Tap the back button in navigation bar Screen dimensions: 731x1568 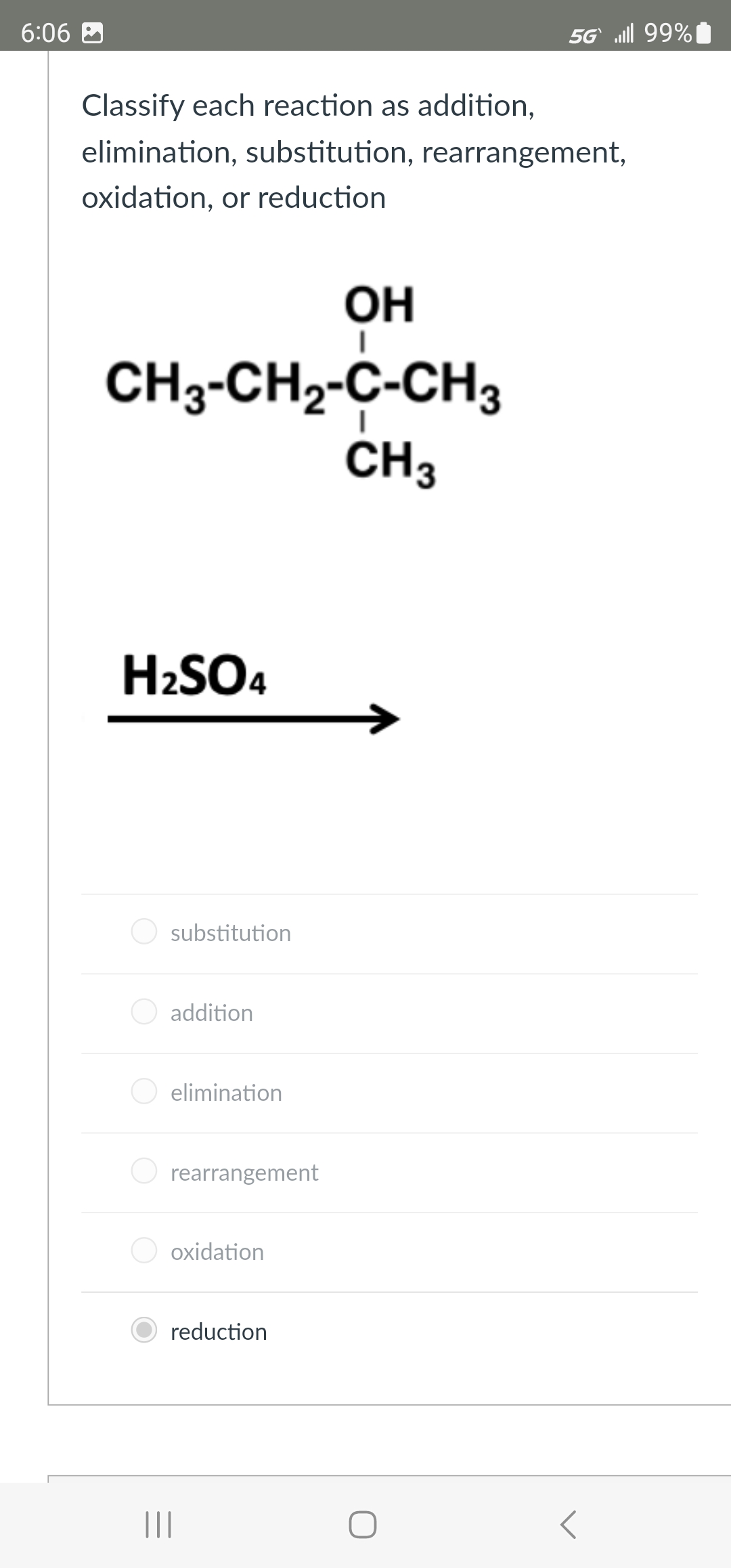coord(569,1525)
